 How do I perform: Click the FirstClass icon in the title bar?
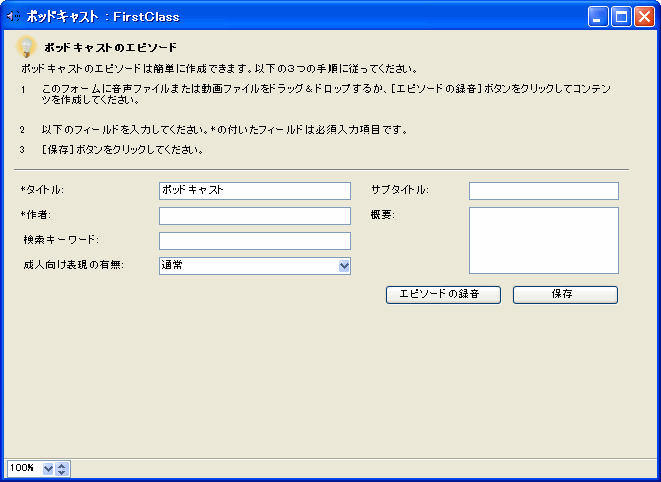pos(13,16)
